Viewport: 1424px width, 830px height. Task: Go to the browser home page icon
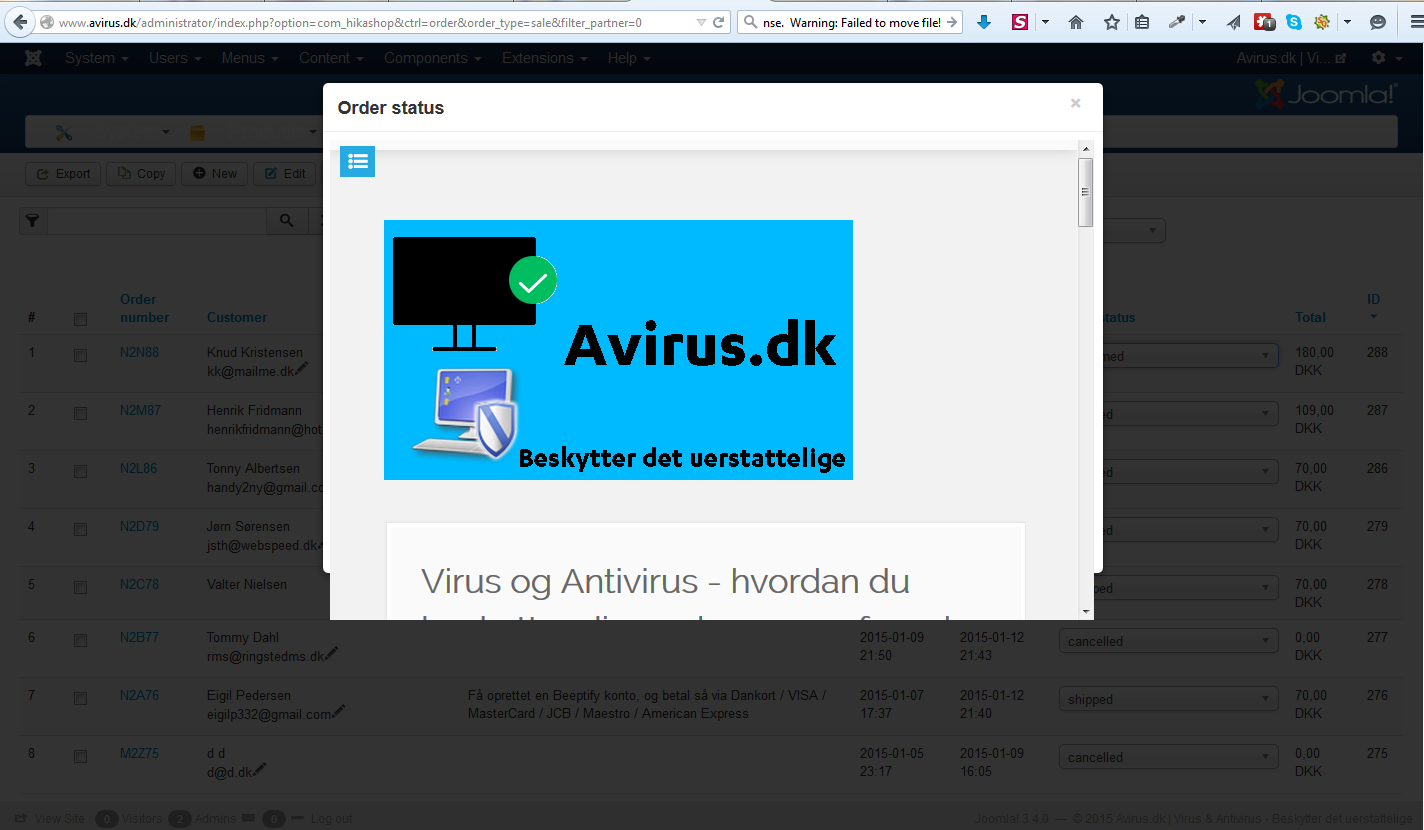pyautogui.click(x=1076, y=22)
